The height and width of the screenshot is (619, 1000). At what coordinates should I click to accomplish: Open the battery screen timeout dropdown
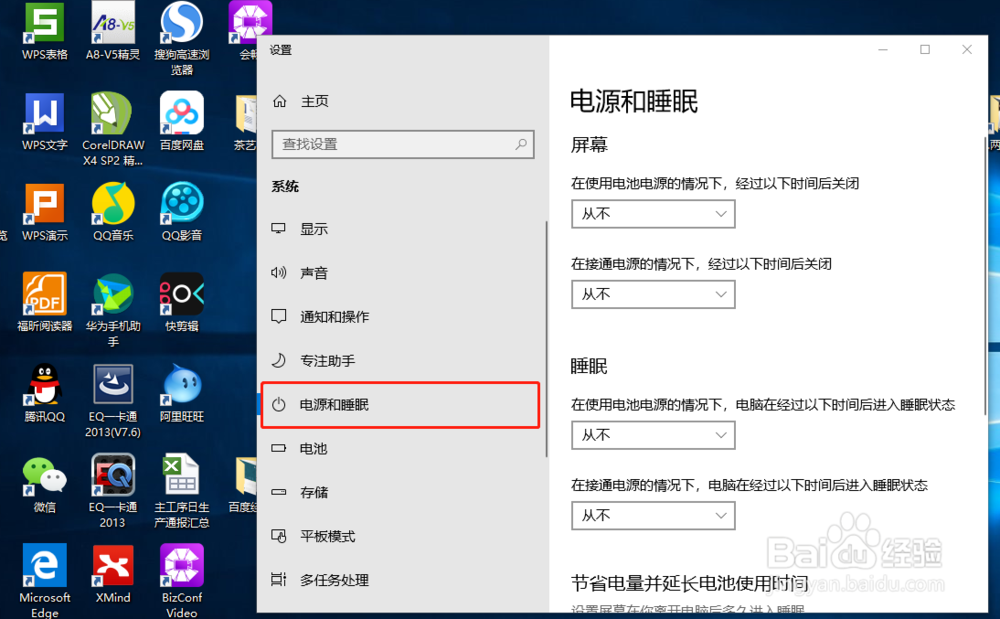[652, 213]
